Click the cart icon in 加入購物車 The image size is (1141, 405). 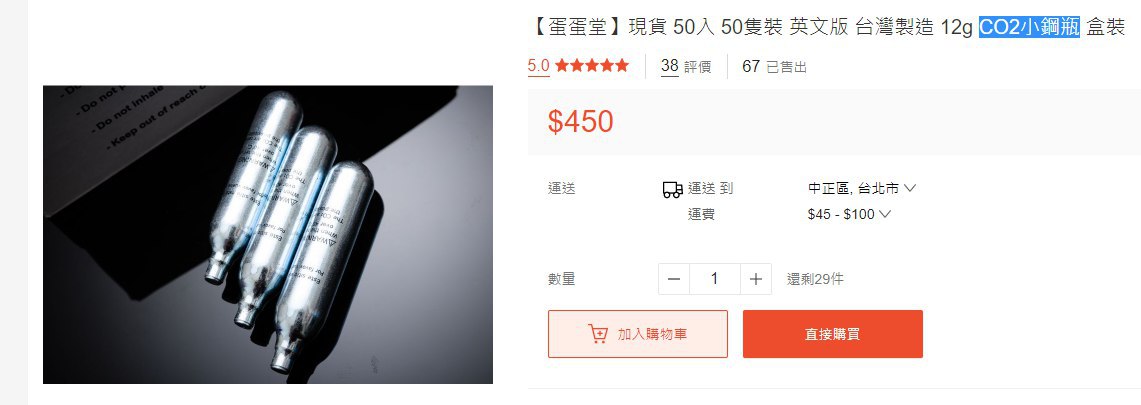tap(597, 334)
